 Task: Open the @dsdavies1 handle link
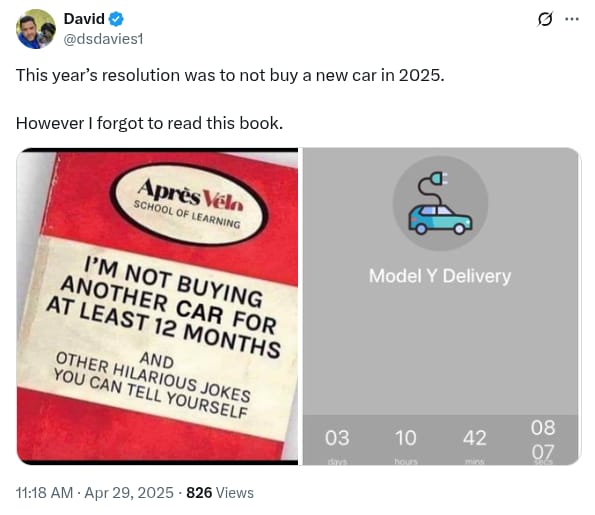pos(103,39)
